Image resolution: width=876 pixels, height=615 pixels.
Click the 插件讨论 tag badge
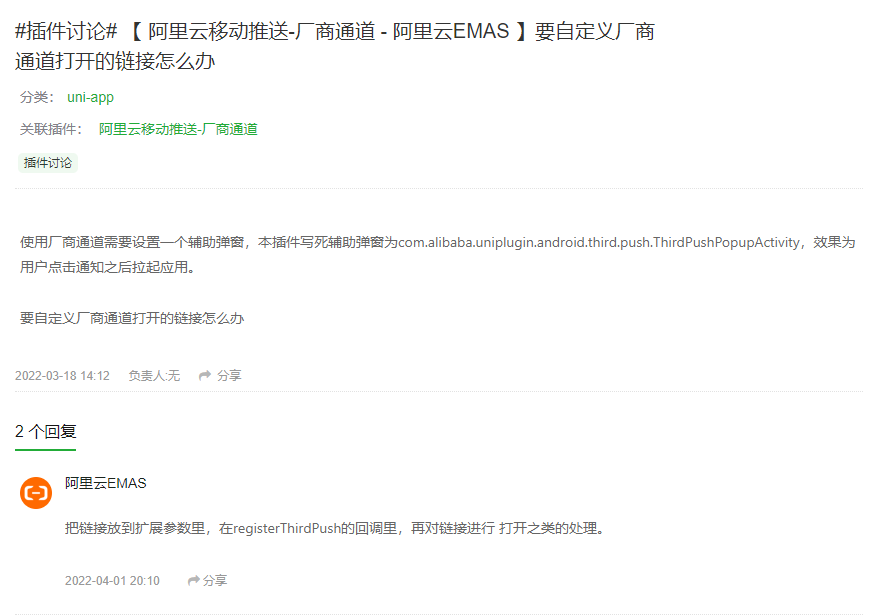[46, 162]
